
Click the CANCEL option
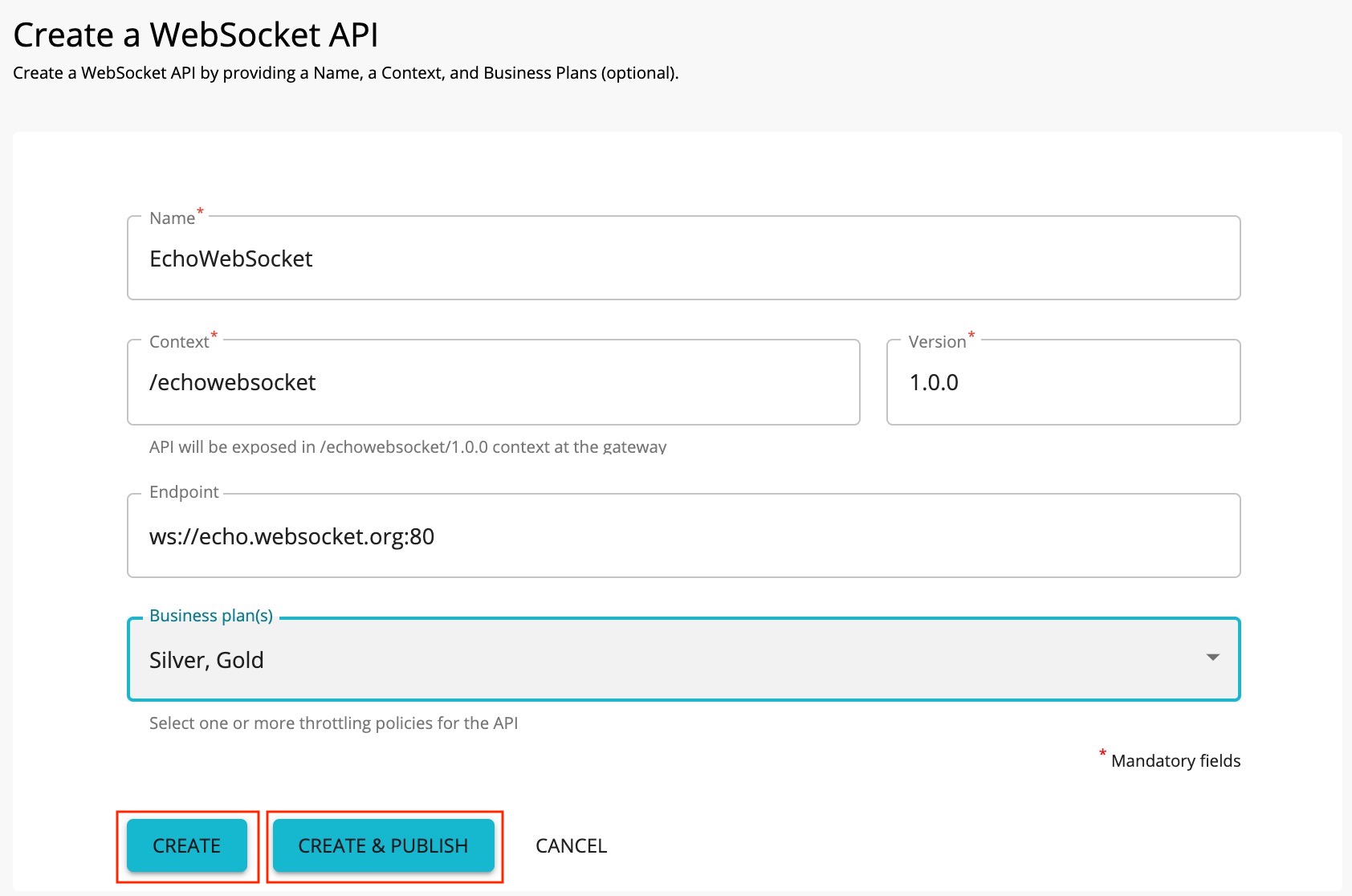click(x=570, y=845)
